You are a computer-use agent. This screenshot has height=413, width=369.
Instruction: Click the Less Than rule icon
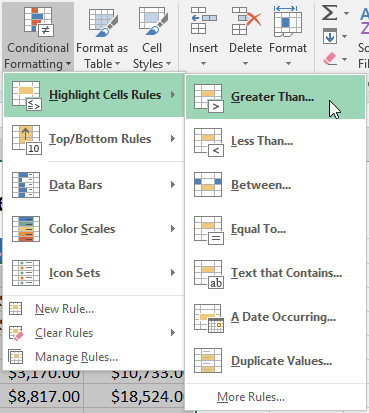coord(209,142)
